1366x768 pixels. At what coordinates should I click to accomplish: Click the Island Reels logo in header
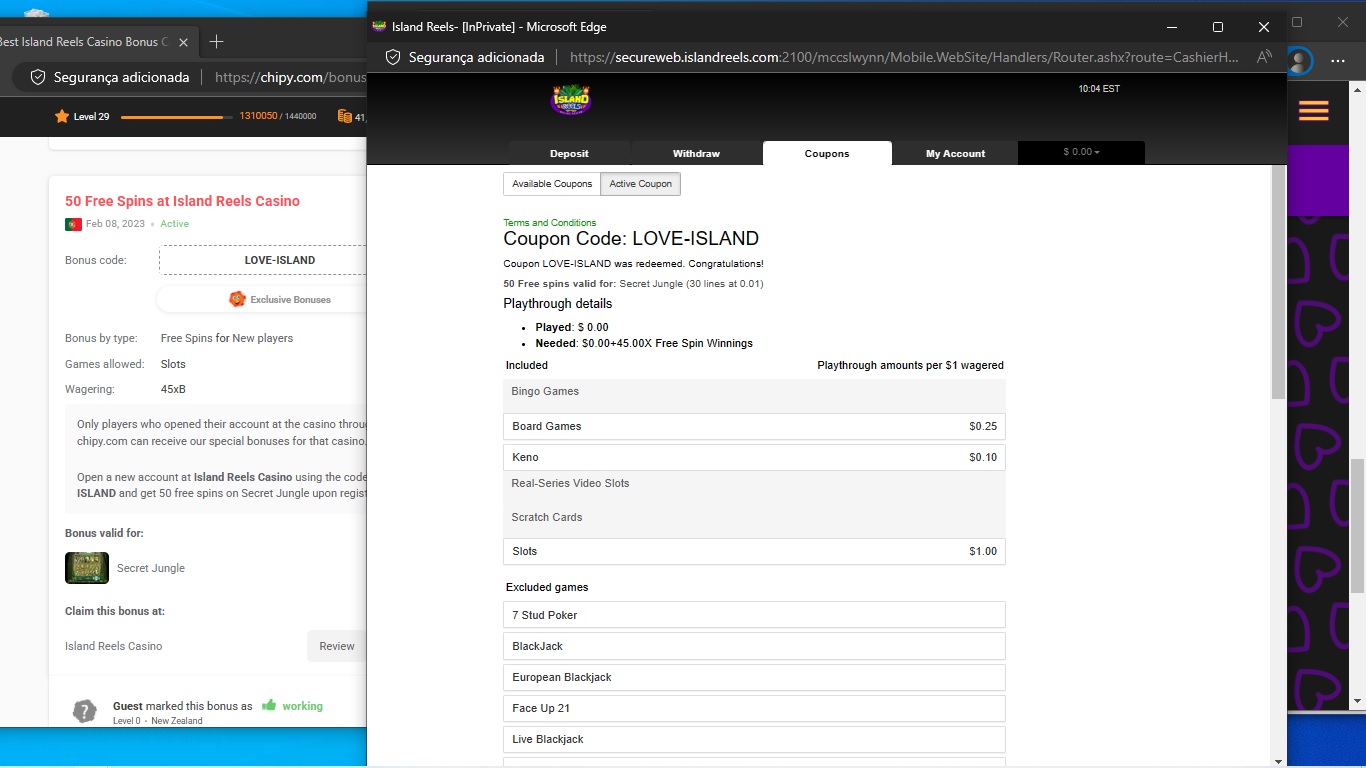[571, 99]
